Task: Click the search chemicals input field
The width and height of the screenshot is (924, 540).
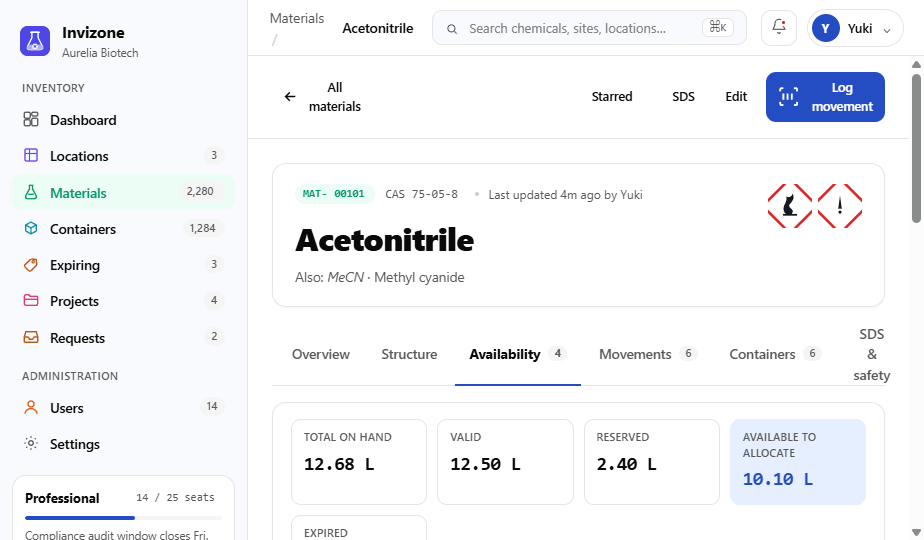Action: 589,28
